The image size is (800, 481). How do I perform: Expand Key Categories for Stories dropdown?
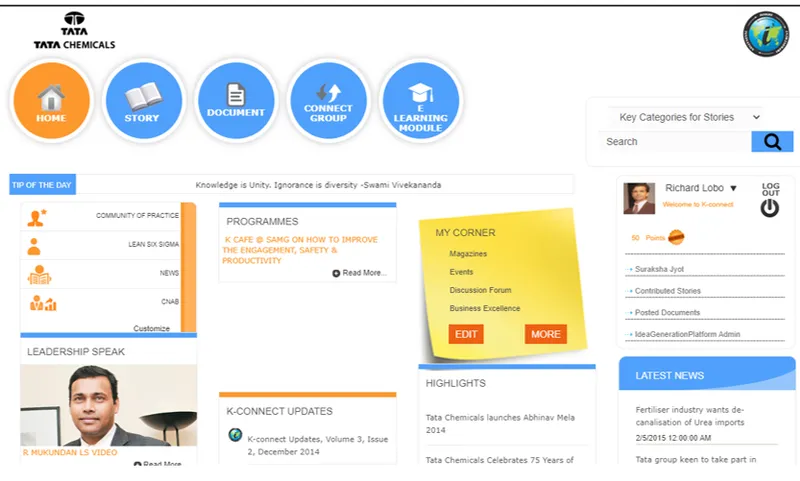tap(690, 117)
